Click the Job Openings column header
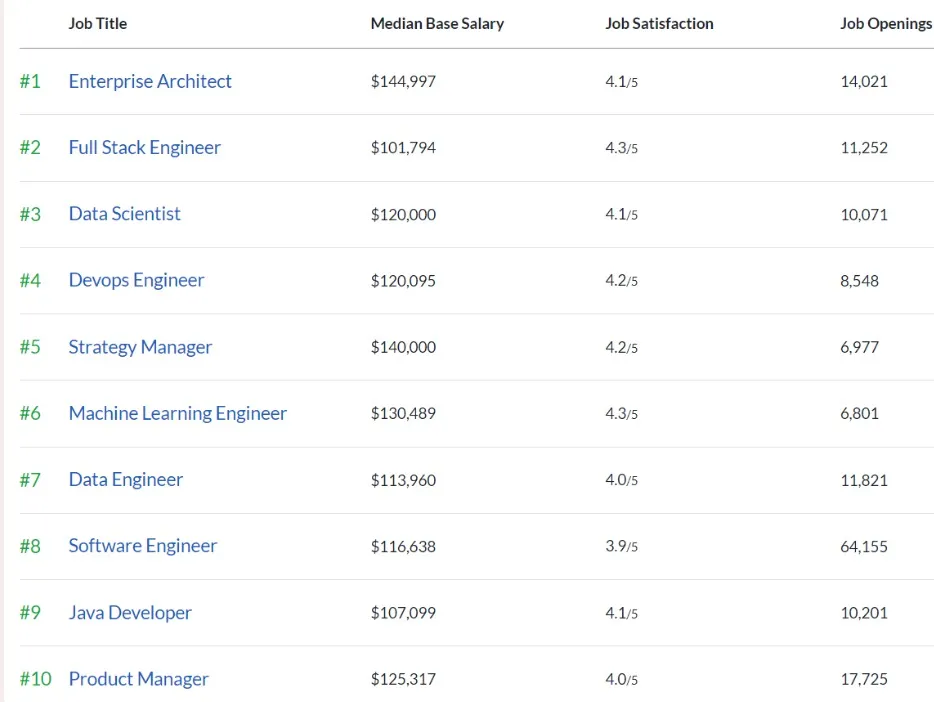 (x=886, y=23)
